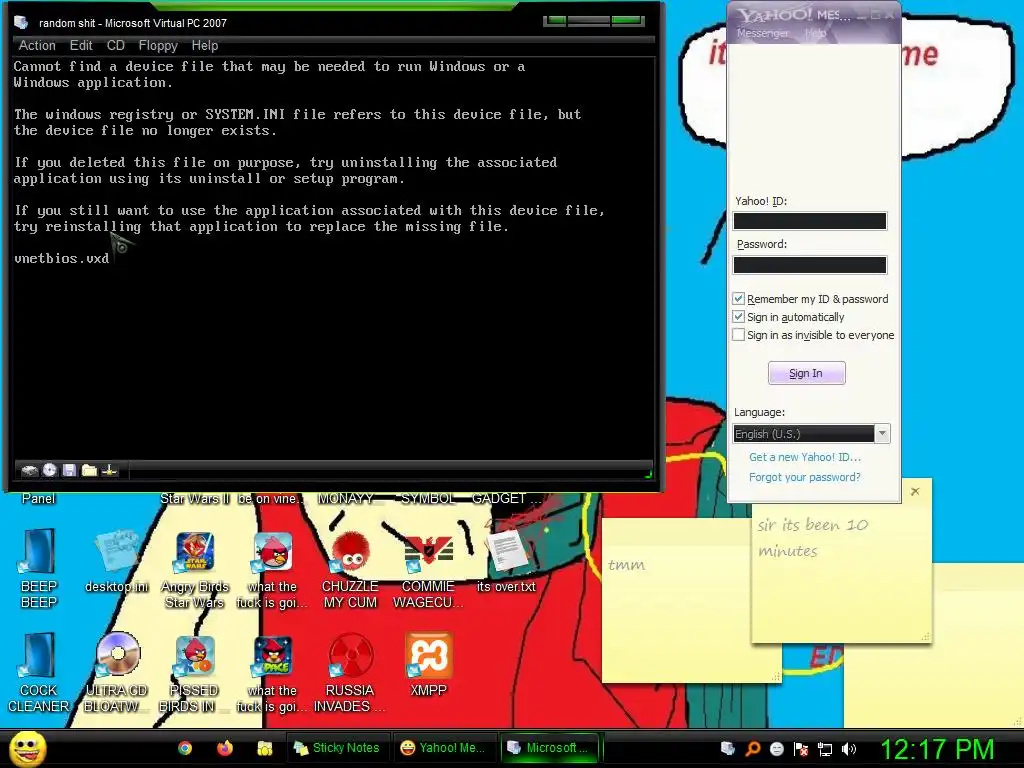The height and width of the screenshot is (768, 1024).
Task: Open the Angry Birds Space shortcut
Action: tap(272, 673)
